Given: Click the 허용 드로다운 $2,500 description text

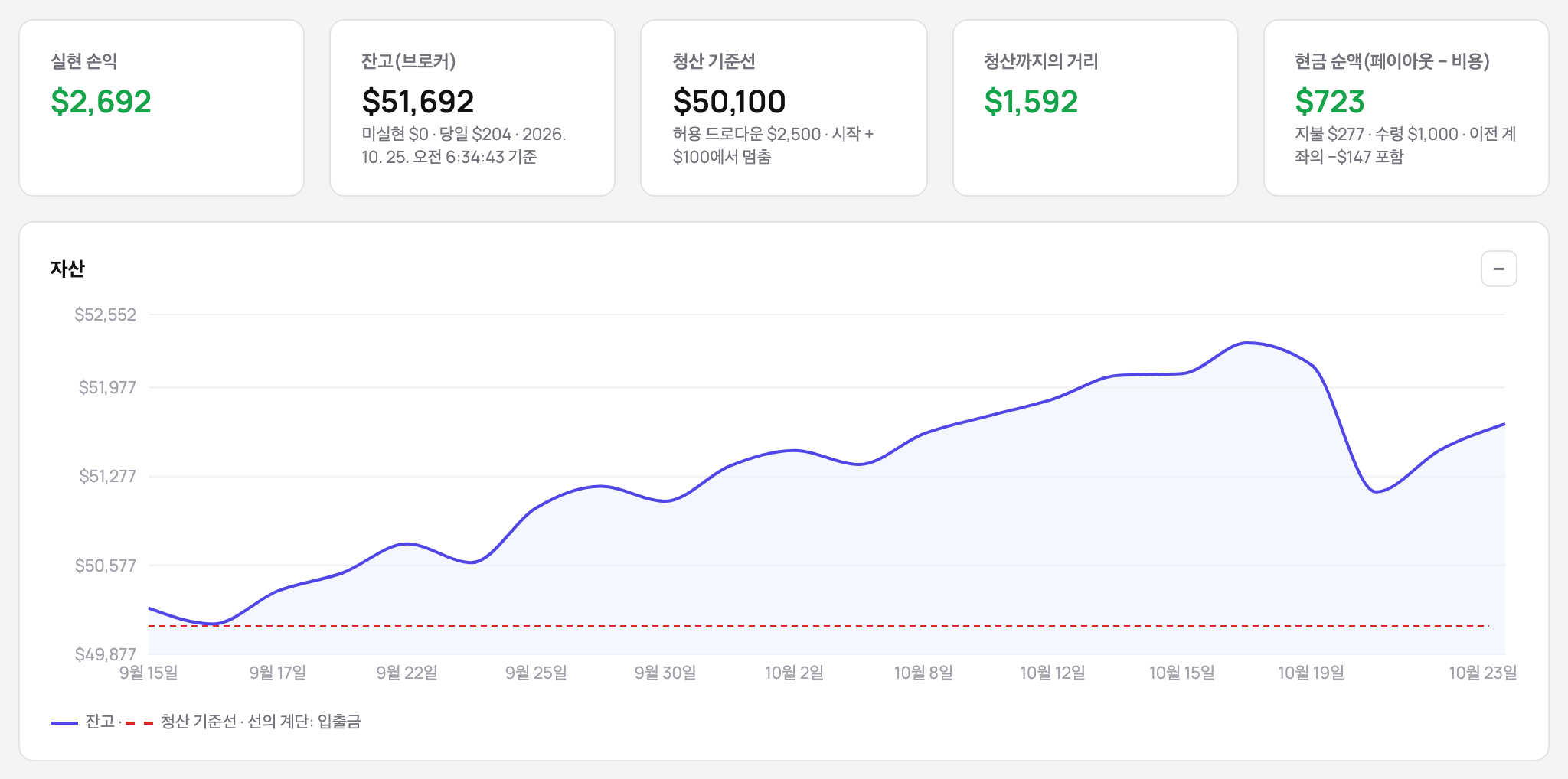Looking at the screenshot, I should [x=773, y=145].
